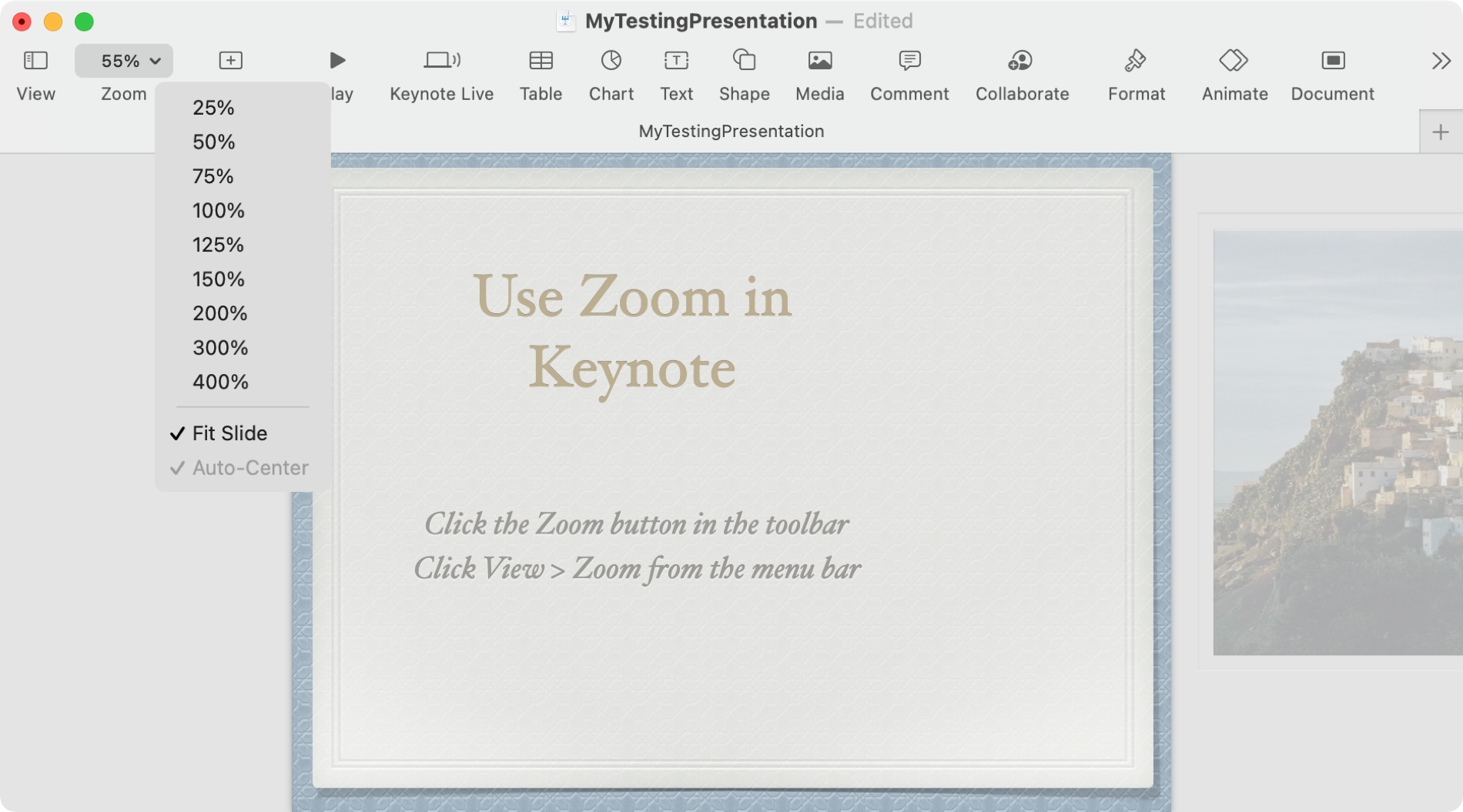Viewport: 1463px width, 812px height.
Task: Show the Animate inspector
Action: pyautogui.click(x=1234, y=60)
